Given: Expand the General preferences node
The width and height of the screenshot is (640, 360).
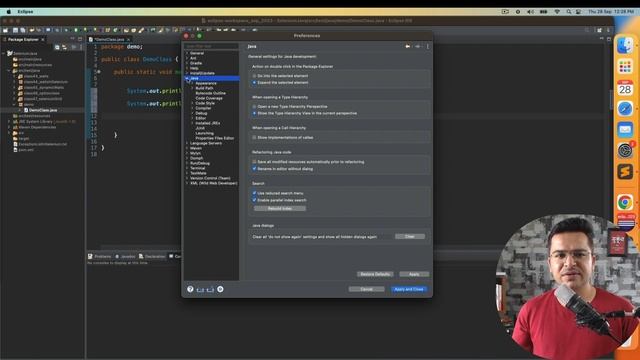Looking at the screenshot, I should (187, 53).
